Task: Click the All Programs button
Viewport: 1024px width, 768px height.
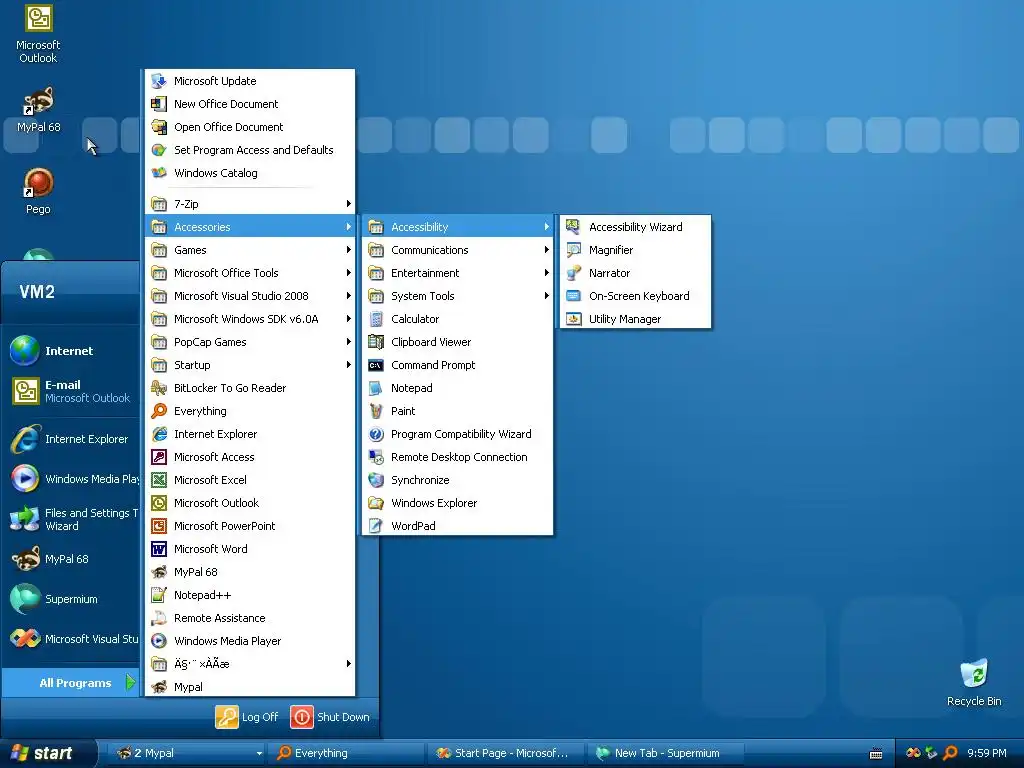Action: coord(71,683)
